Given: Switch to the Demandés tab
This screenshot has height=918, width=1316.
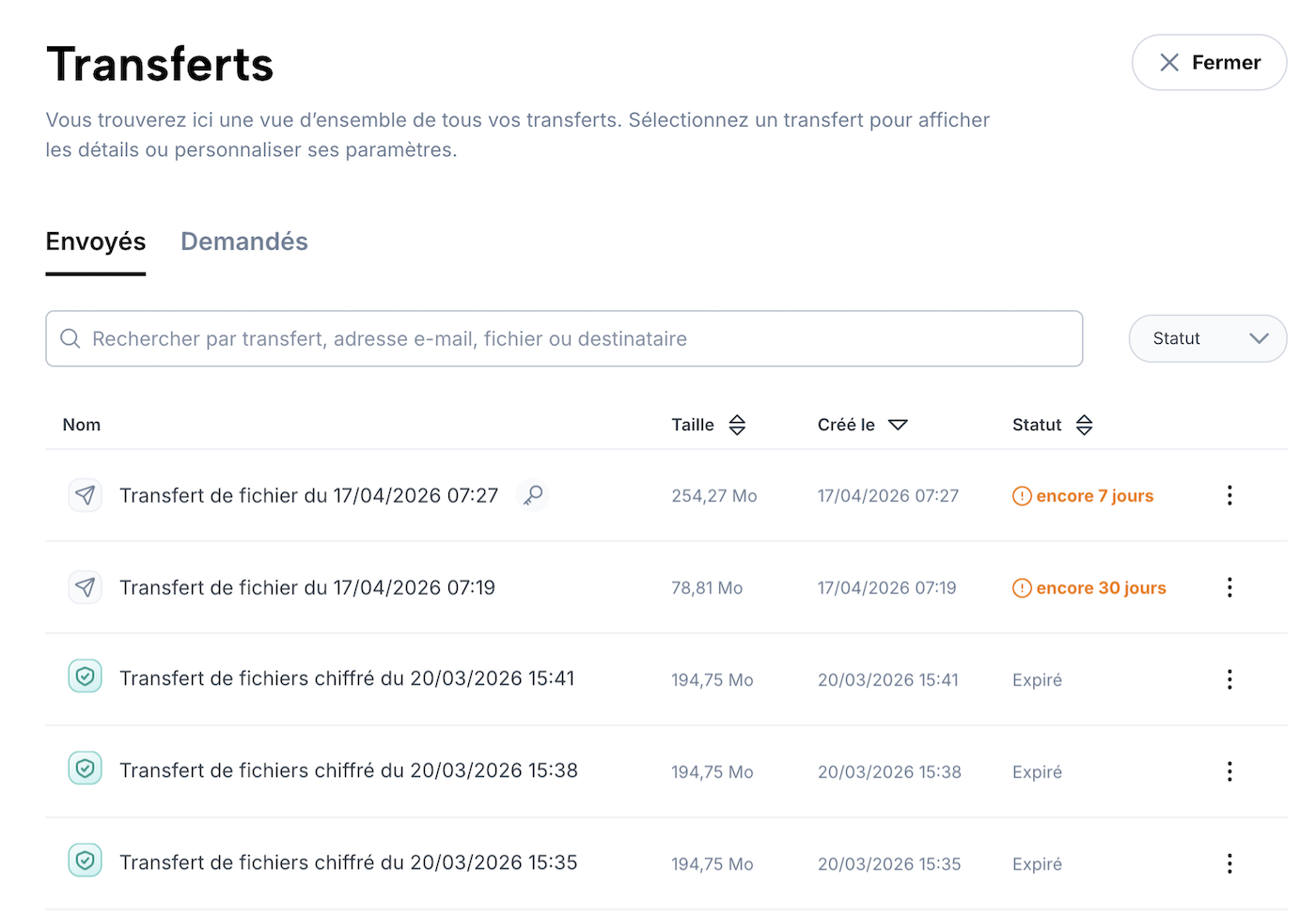Looking at the screenshot, I should point(244,241).
